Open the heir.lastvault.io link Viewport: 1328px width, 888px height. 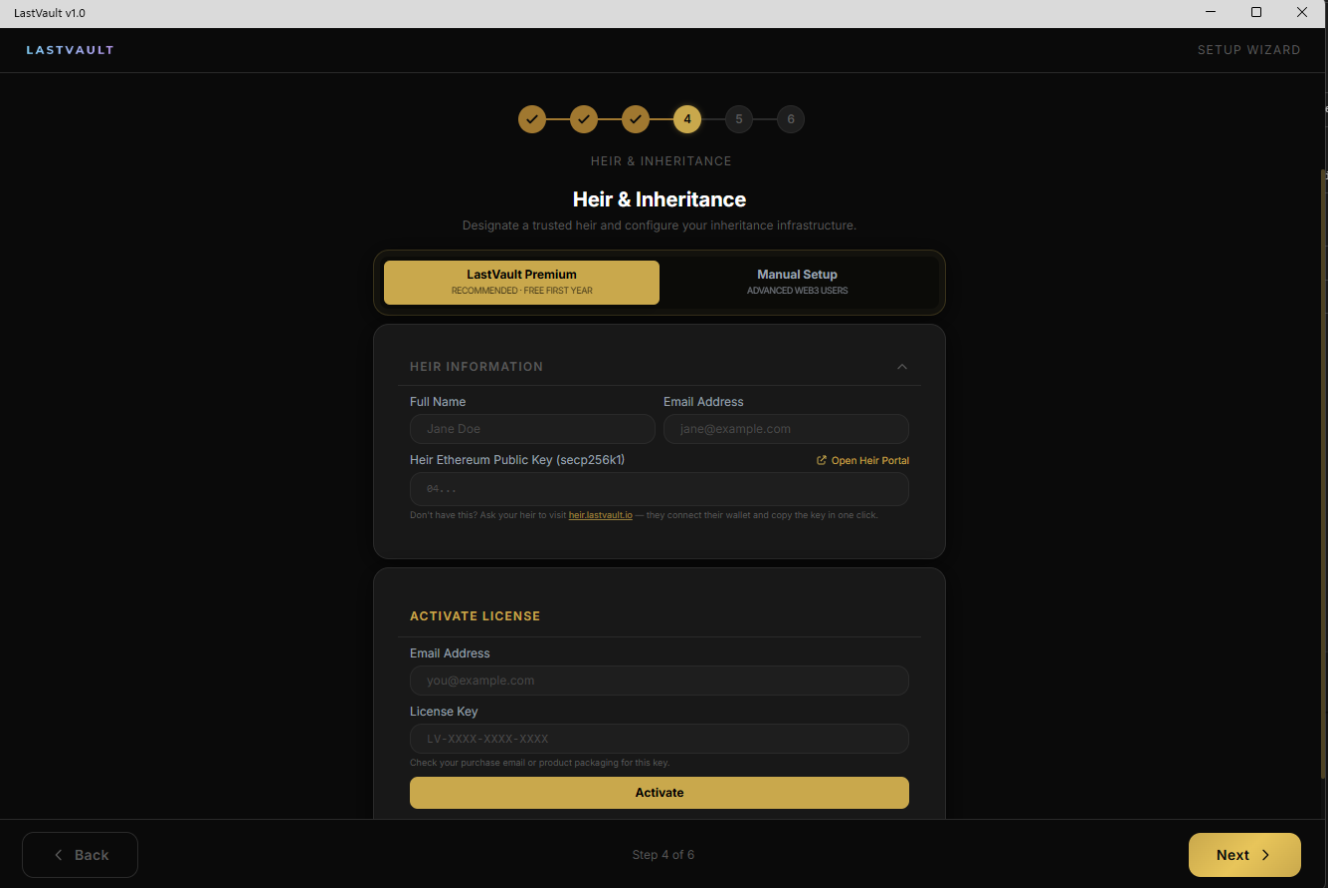[x=600, y=515]
